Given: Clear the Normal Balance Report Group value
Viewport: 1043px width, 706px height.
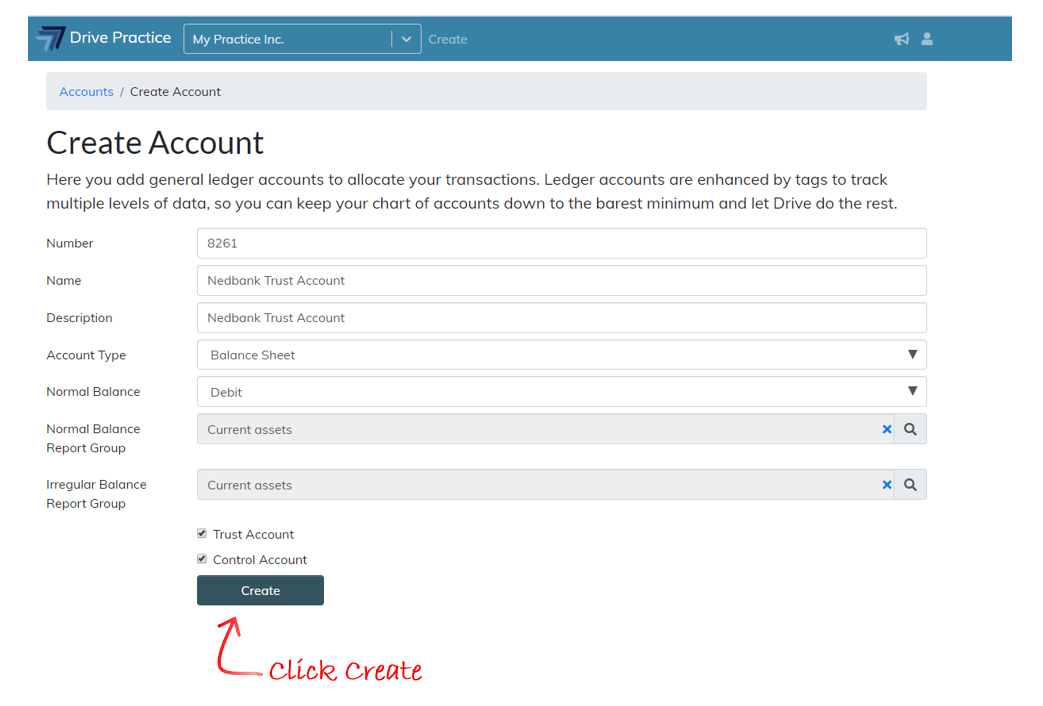Looking at the screenshot, I should point(886,429).
